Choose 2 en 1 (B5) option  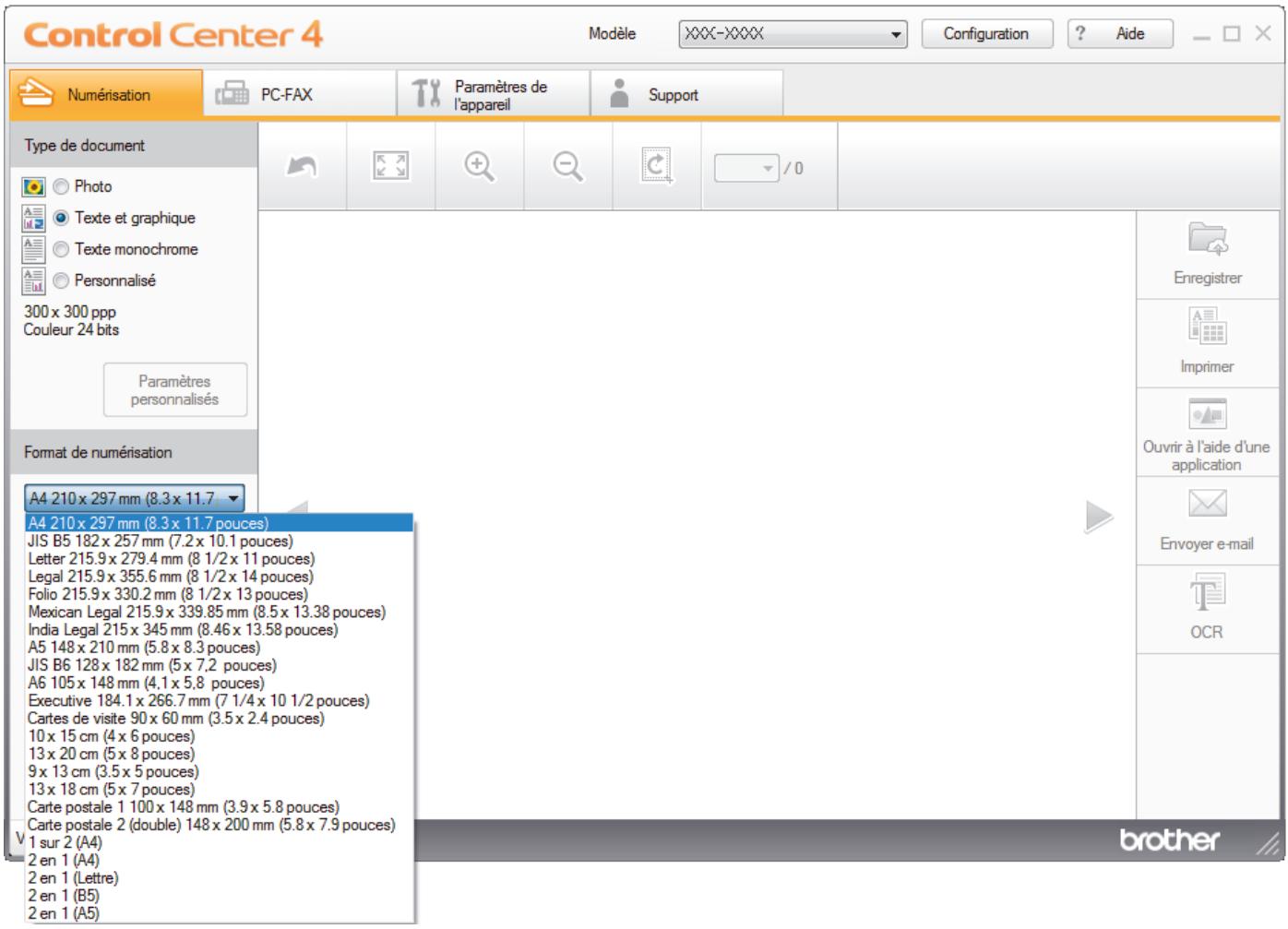[220, 896]
